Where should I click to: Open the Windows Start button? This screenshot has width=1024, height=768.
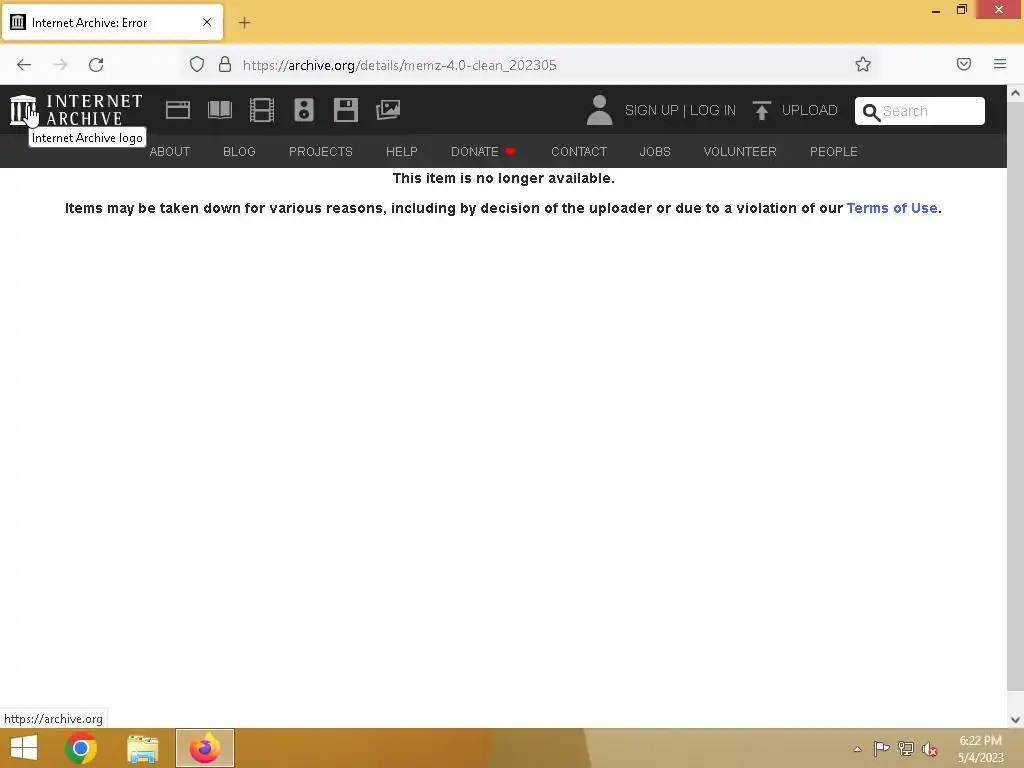pyautogui.click(x=24, y=748)
